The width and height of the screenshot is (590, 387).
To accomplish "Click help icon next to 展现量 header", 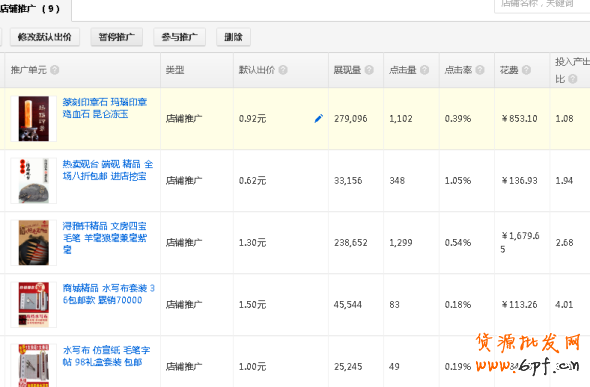I will [369, 70].
